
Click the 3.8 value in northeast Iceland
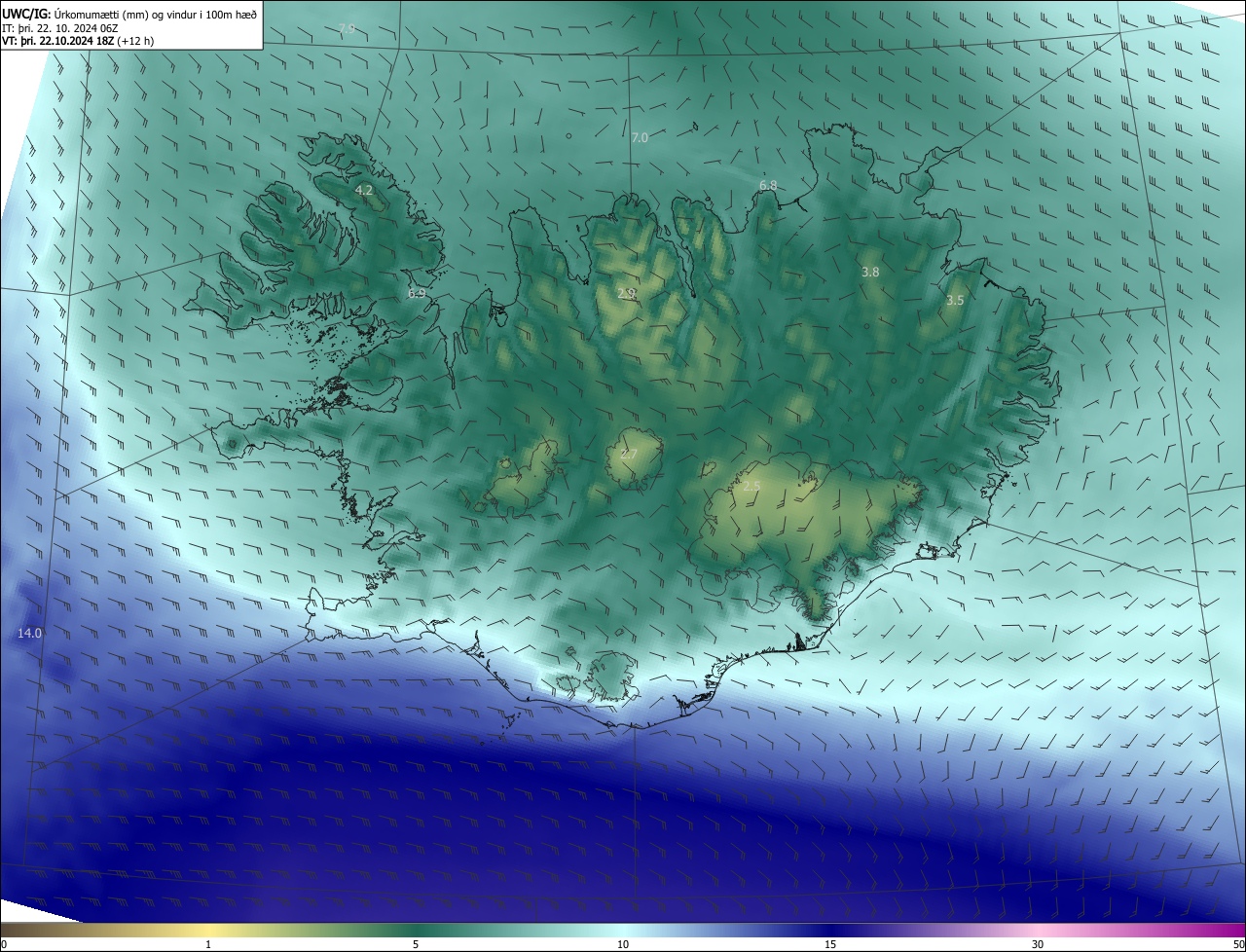tap(870, 273)
